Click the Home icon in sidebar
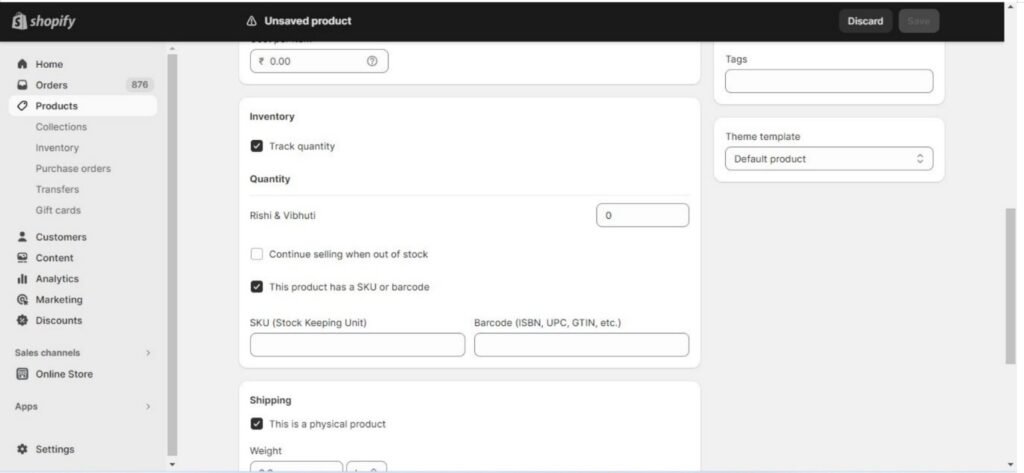The height and width of the screenshot is (473, 1024). 22,64
